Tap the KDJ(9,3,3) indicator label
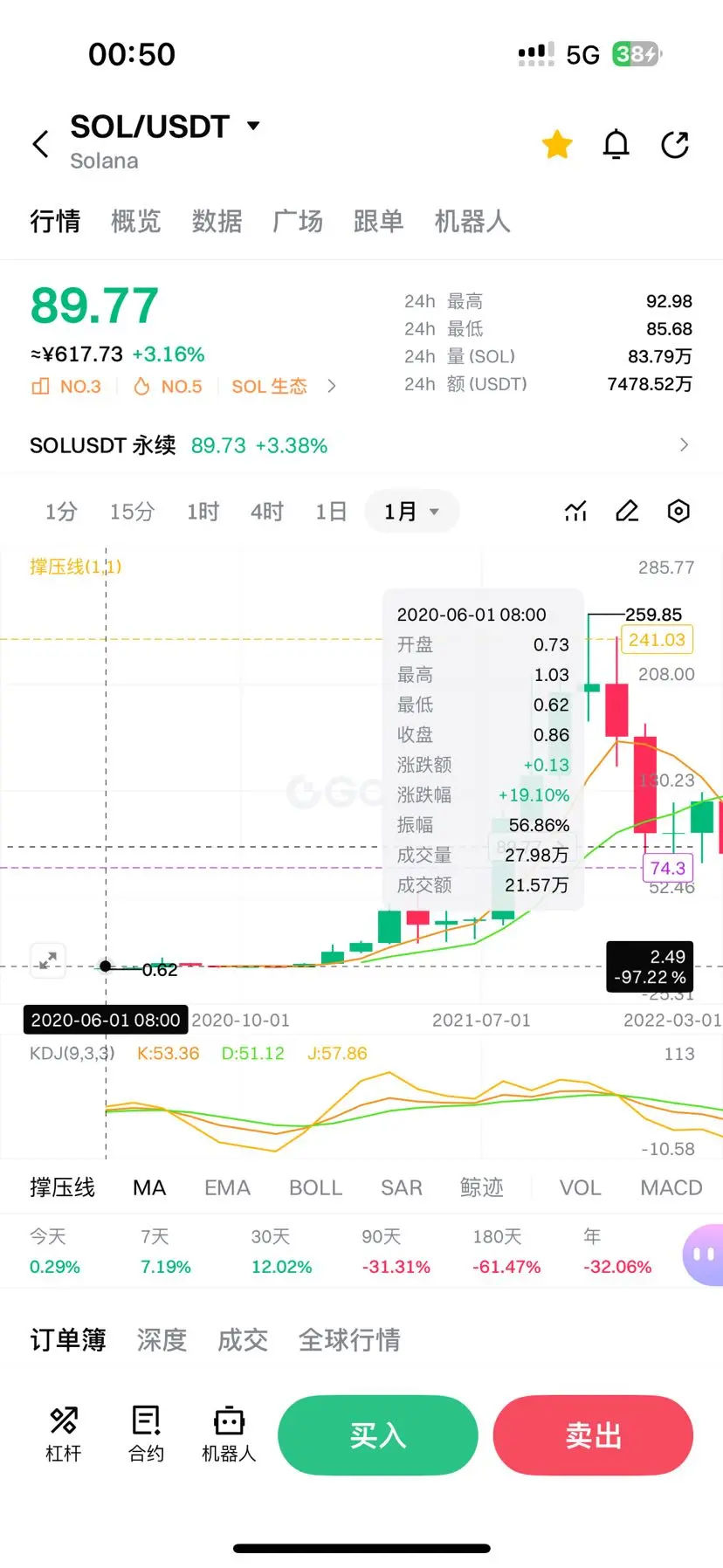Screen dimensions: 723x1568 pyautogui.click(x=72, y=1053)
